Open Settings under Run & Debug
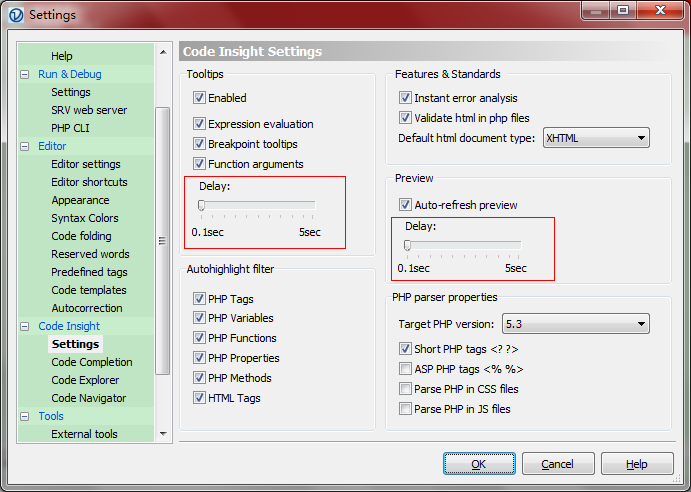The image size is (691, 492). tap(71, 92)
